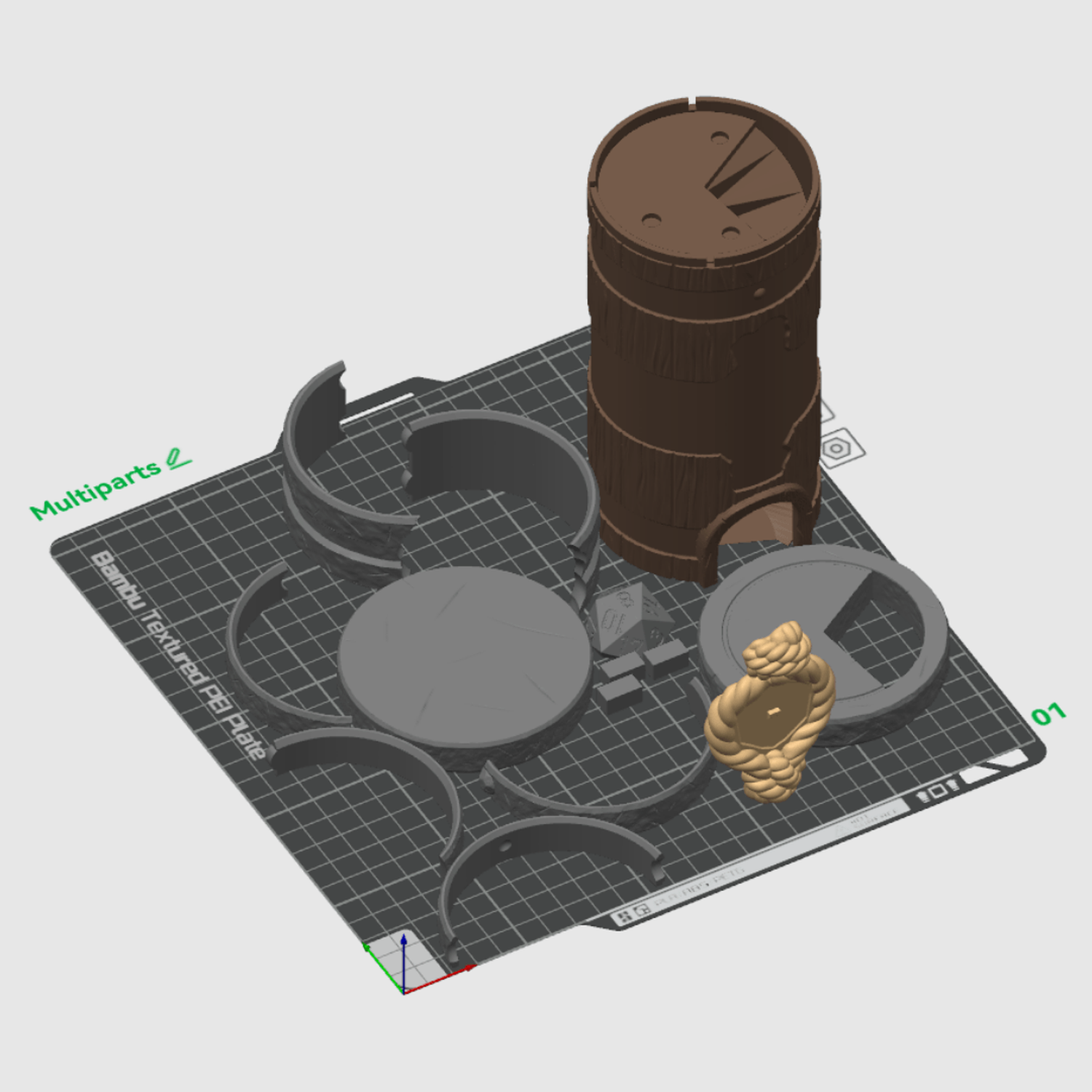Select the brown barrel dice tower model

pyautogui.click(x=704, y=342)
